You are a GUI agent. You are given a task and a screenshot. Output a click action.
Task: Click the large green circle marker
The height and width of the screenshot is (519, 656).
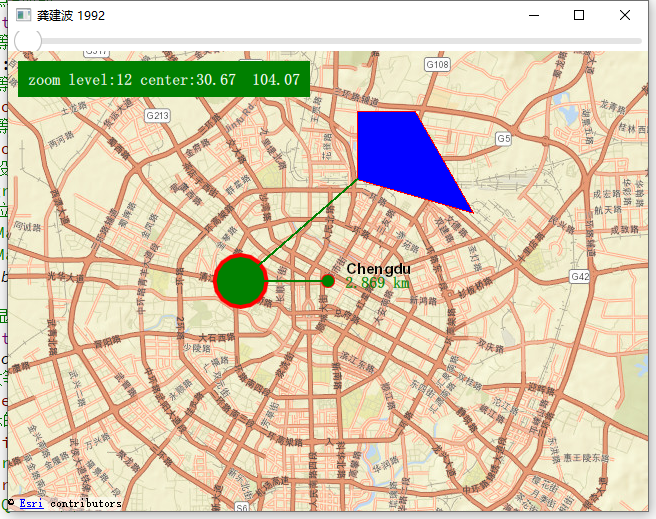240,281
